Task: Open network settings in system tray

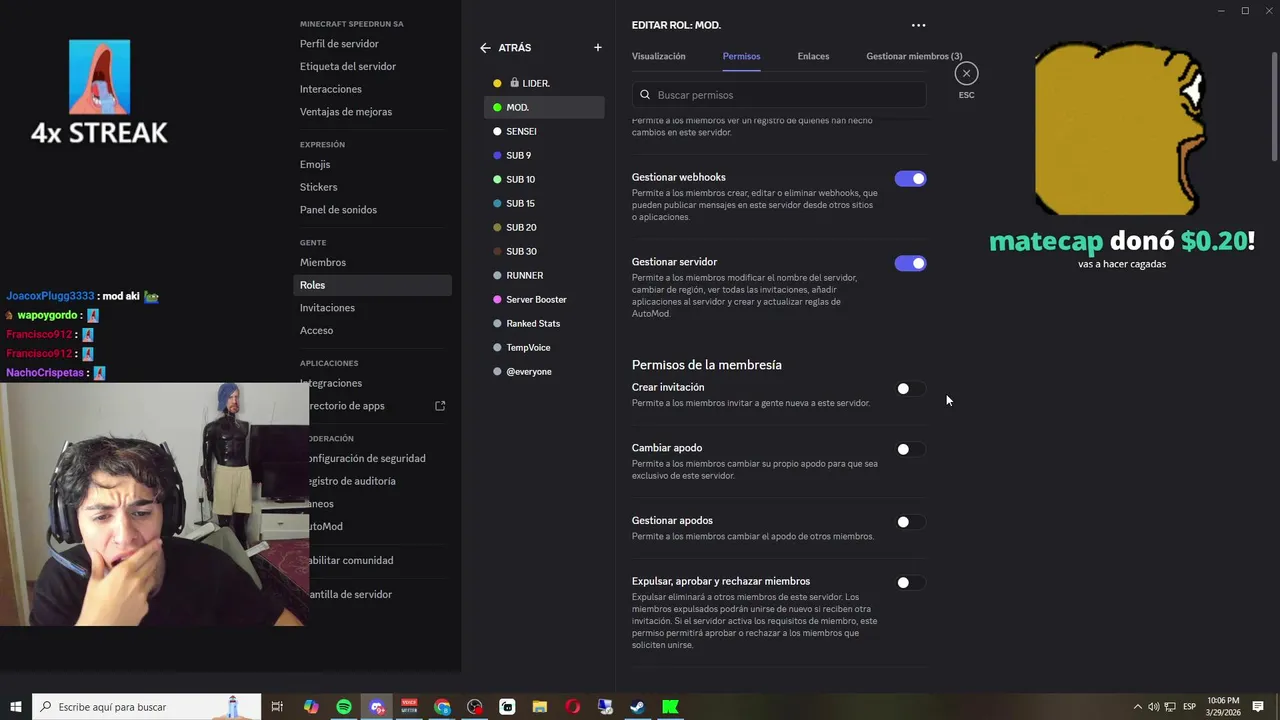Action: pyautogui.click(x=1170, y=707)
